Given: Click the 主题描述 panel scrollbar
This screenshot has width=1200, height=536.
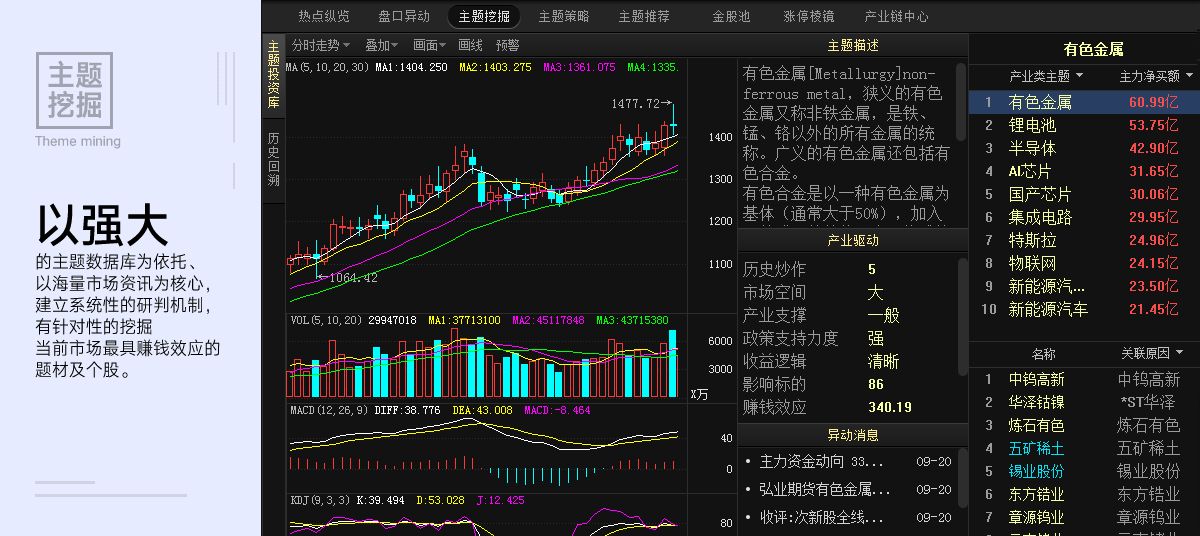Looking at the screenshot, I should click(x=961, y=100).
